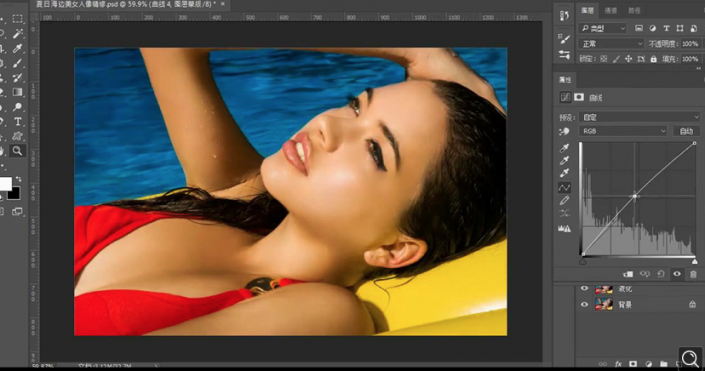Sample black point with the top eyedropper
The height and width of the screenshot is (371, 705).
[564, 148]
